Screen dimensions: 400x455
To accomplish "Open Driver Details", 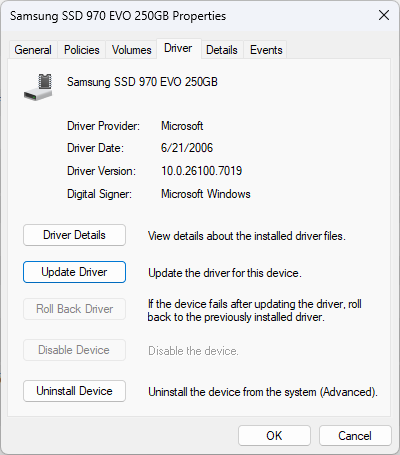I will (74, 235).
